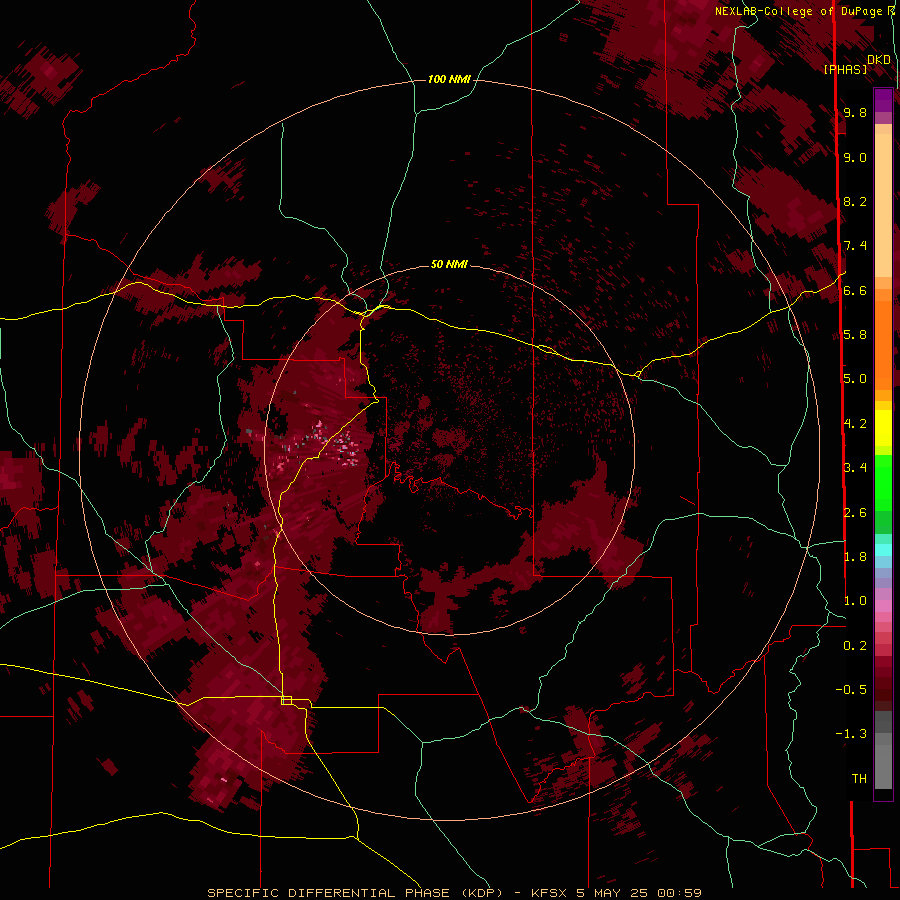Click the 1.8 value on the color scale
This screenshot has height=900, width=900.
click(855, 556)
